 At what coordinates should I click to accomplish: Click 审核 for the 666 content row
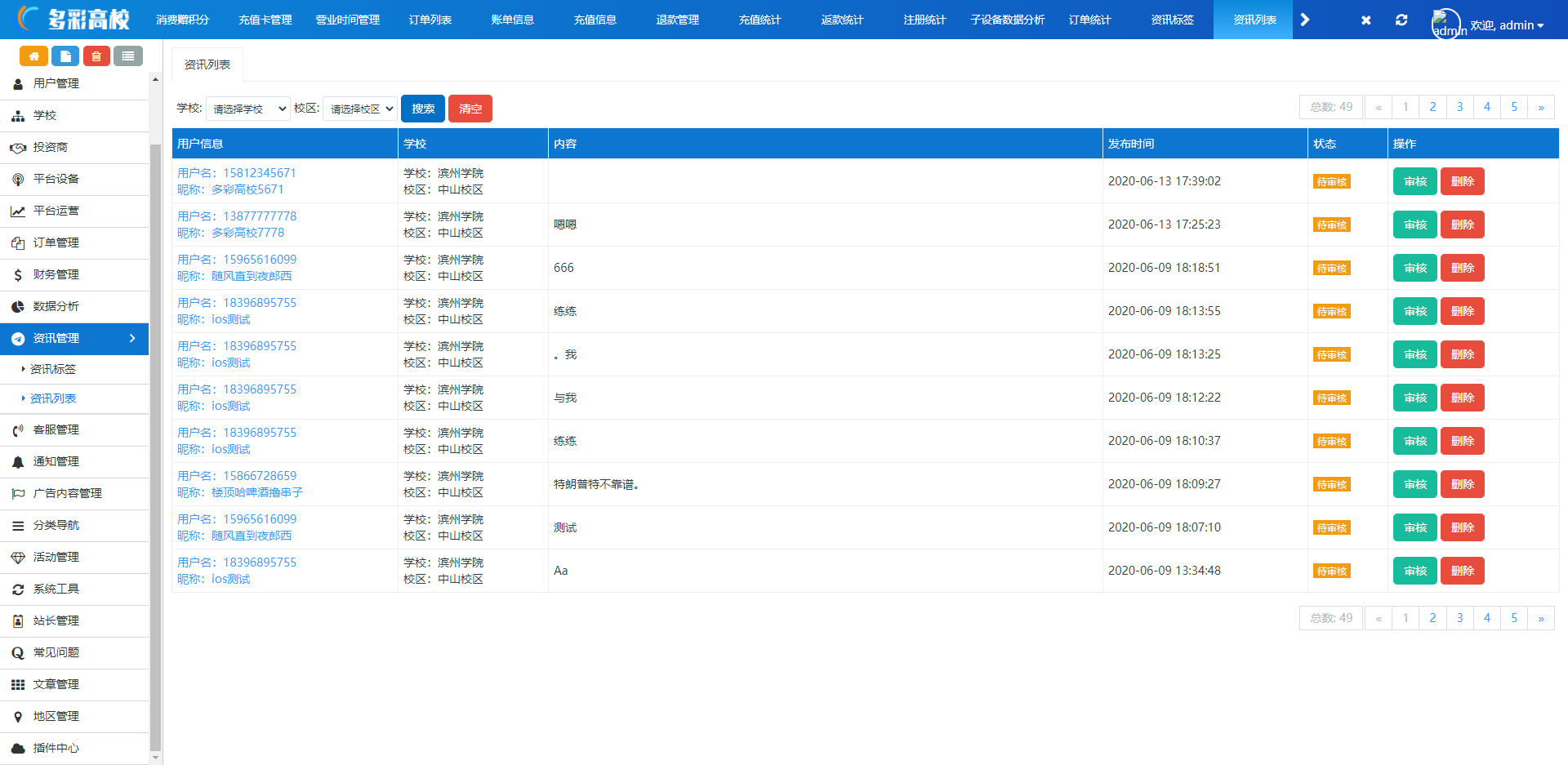pyautogui.click(x=1415, y=268)
